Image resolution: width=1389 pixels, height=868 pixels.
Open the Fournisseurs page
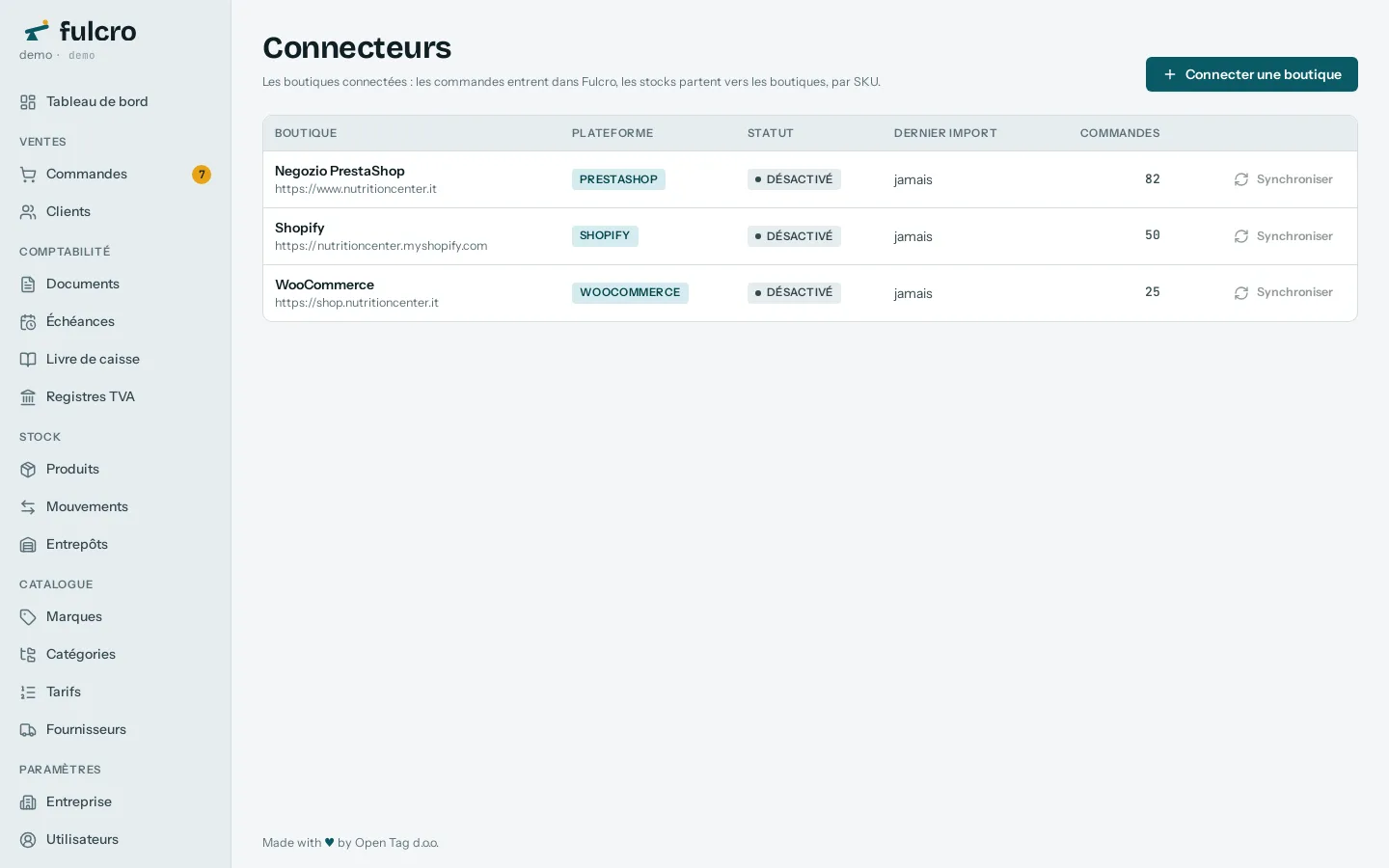point(116,730)
